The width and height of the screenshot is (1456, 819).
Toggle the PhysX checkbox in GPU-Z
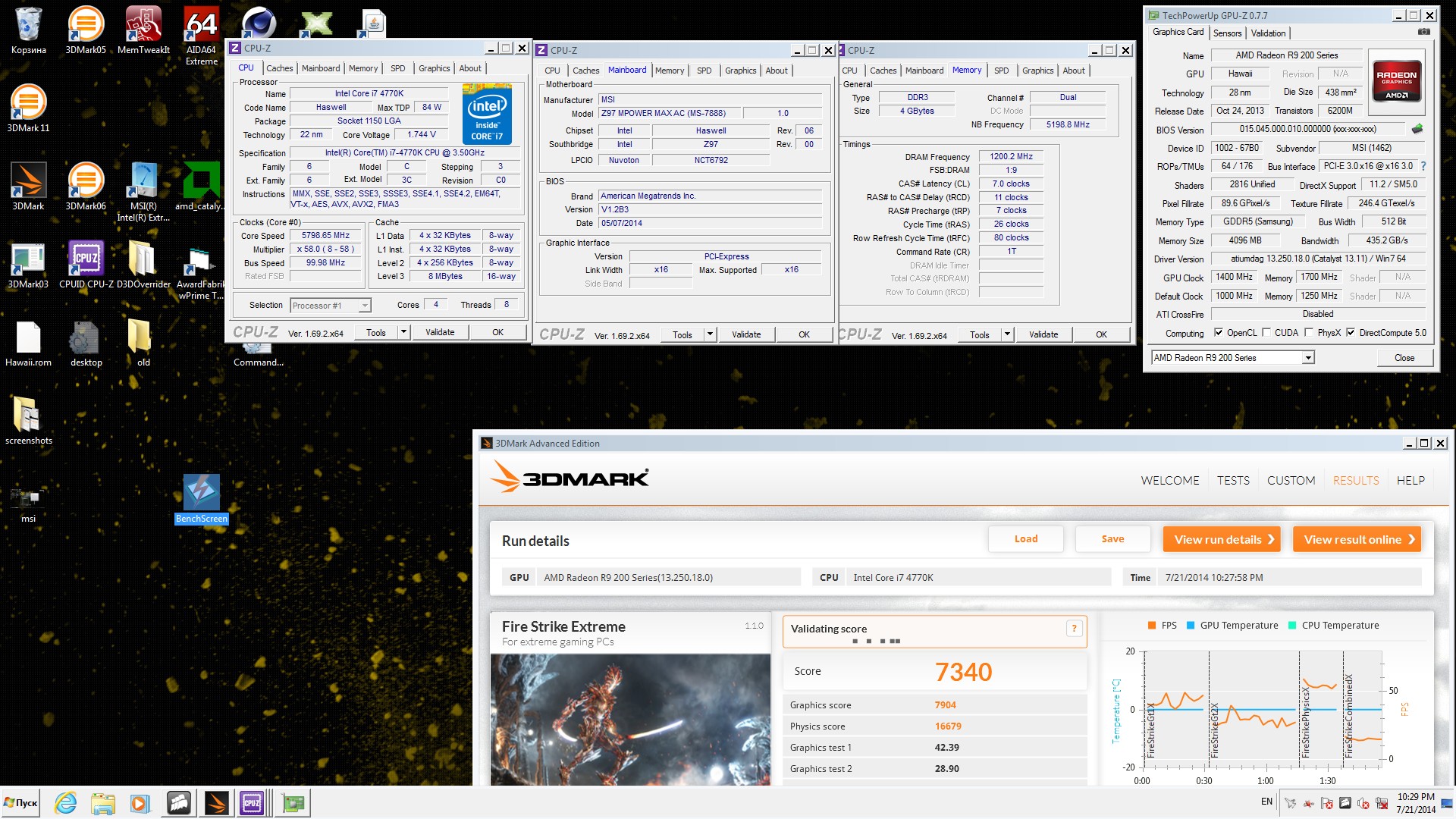[x=1310, y=333]
